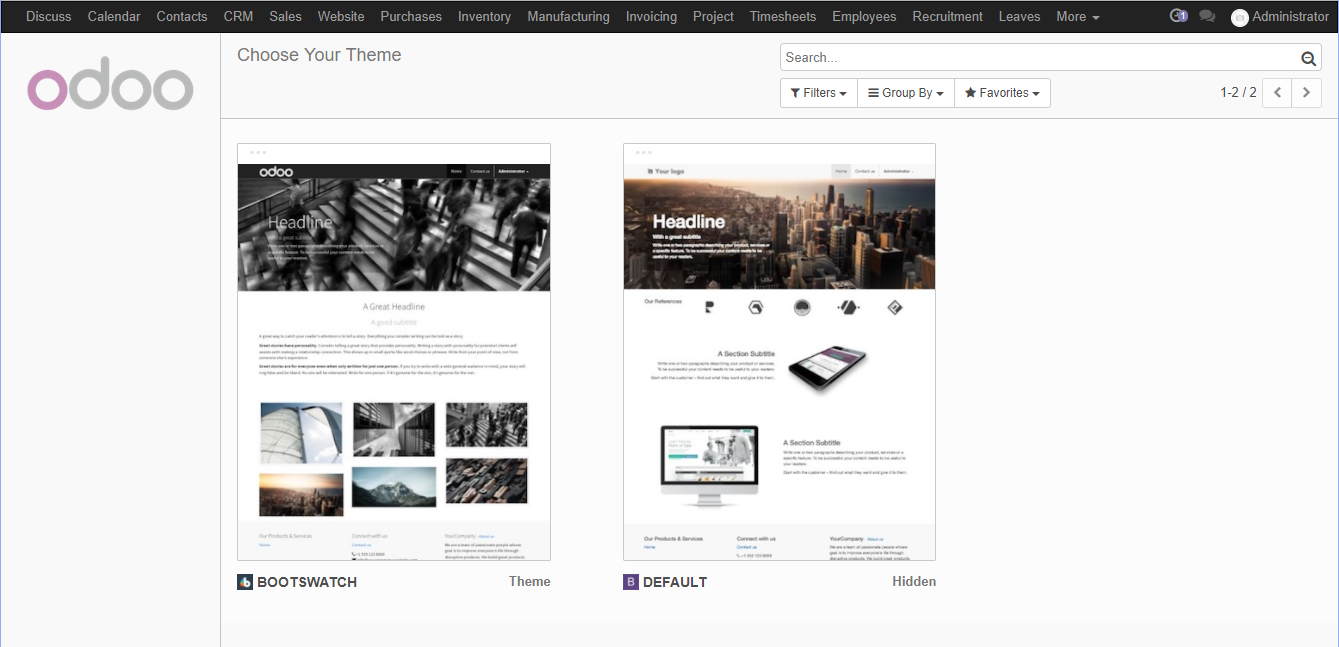Open the Timesheets module
The image size is (1339, 647).
pos(783,16)
